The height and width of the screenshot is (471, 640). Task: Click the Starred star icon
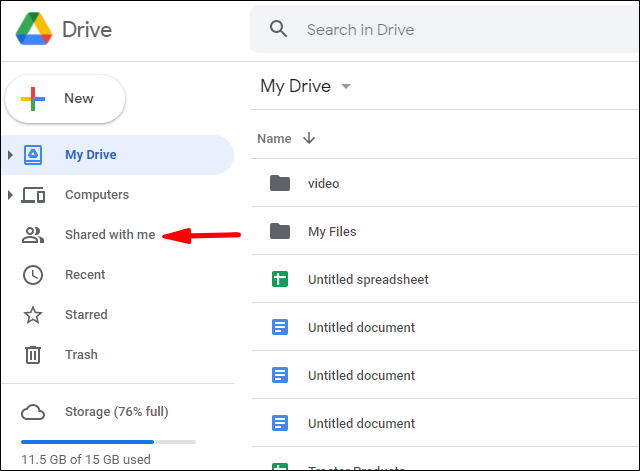click(33, 314)
